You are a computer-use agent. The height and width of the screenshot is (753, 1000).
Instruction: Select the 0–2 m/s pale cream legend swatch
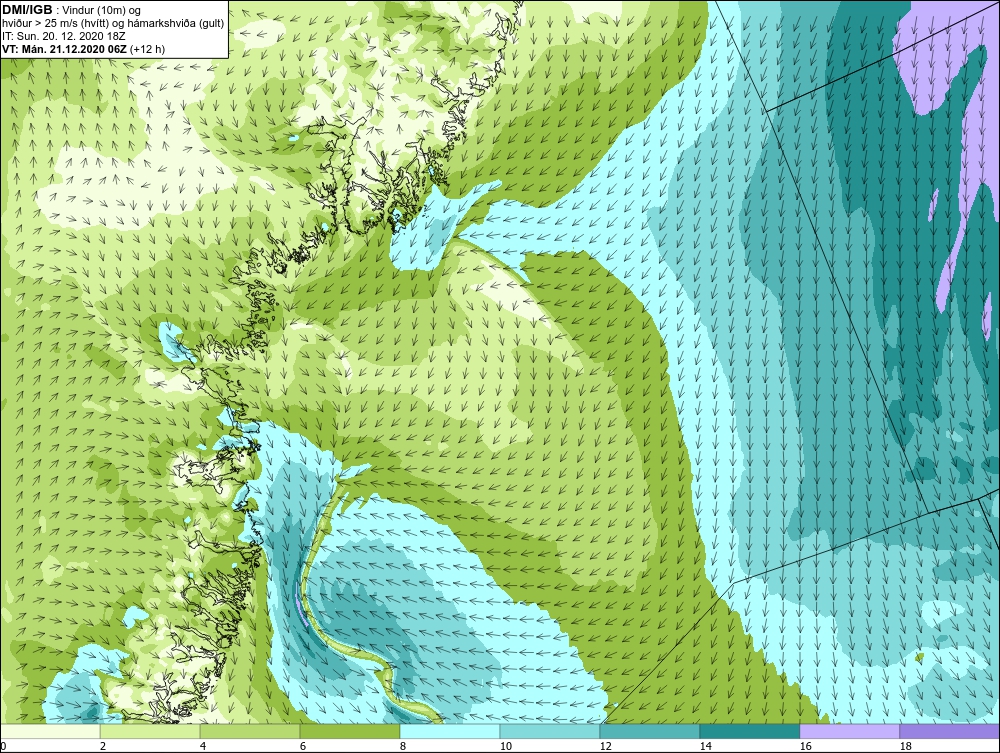50,731
